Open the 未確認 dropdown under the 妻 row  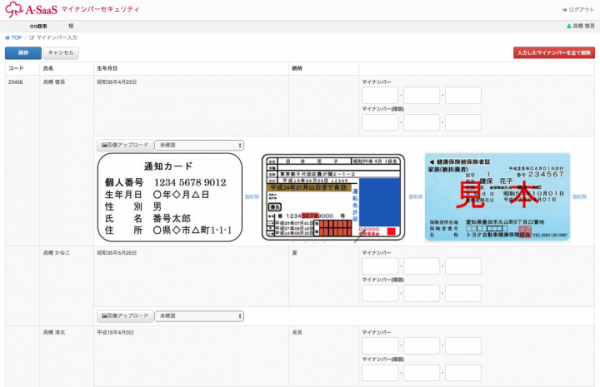[x=199, y=316]
